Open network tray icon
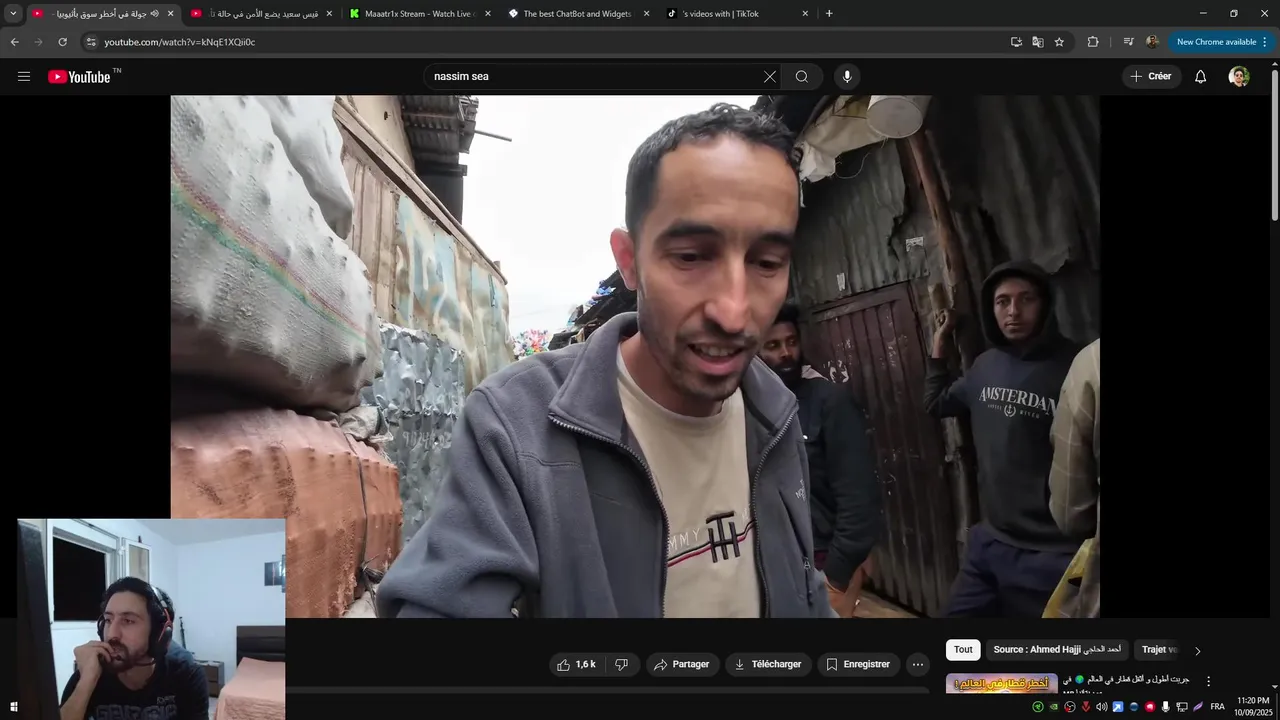The height and width of the screenshot is (720, 1280). click(1181, 707)
